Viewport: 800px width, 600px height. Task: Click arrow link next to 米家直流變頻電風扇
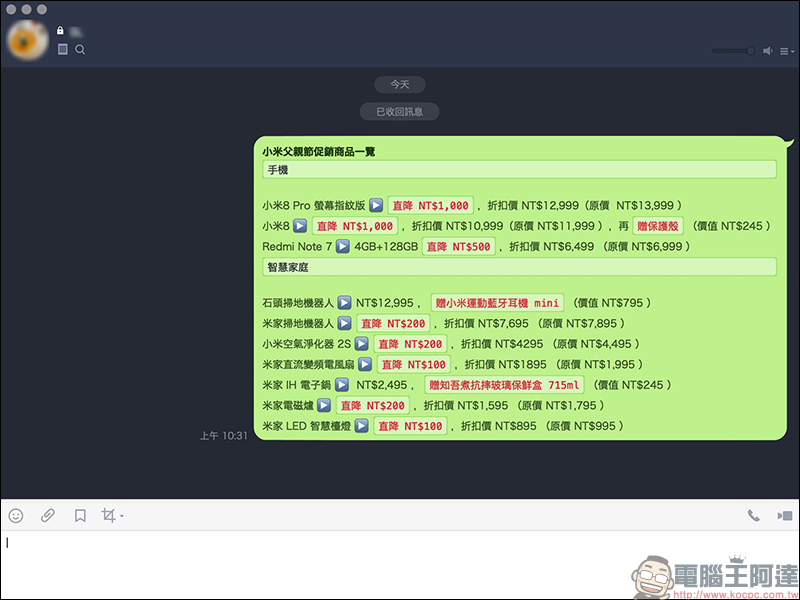365,364
